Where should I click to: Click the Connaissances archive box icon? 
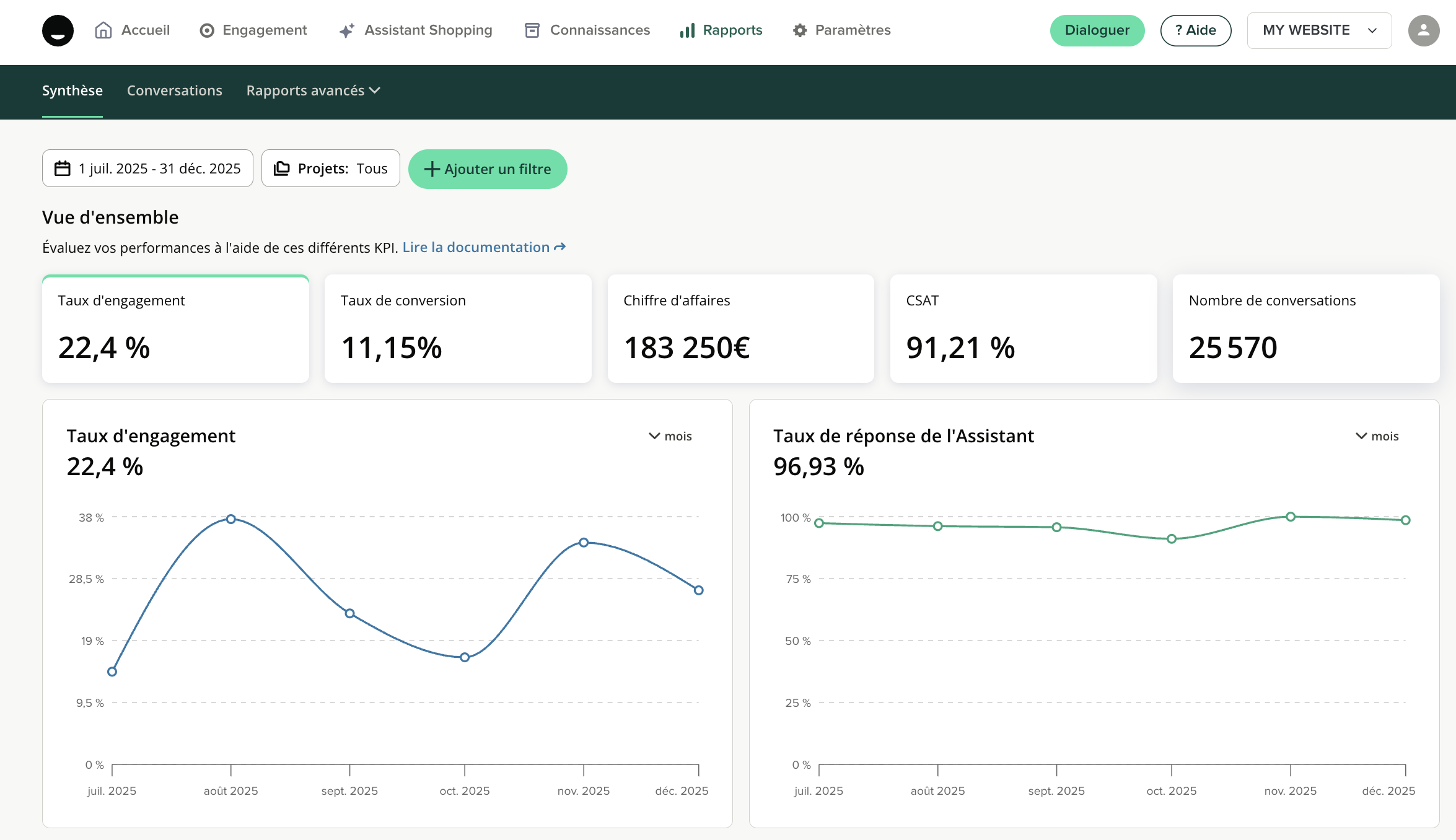tap(532, 30)
